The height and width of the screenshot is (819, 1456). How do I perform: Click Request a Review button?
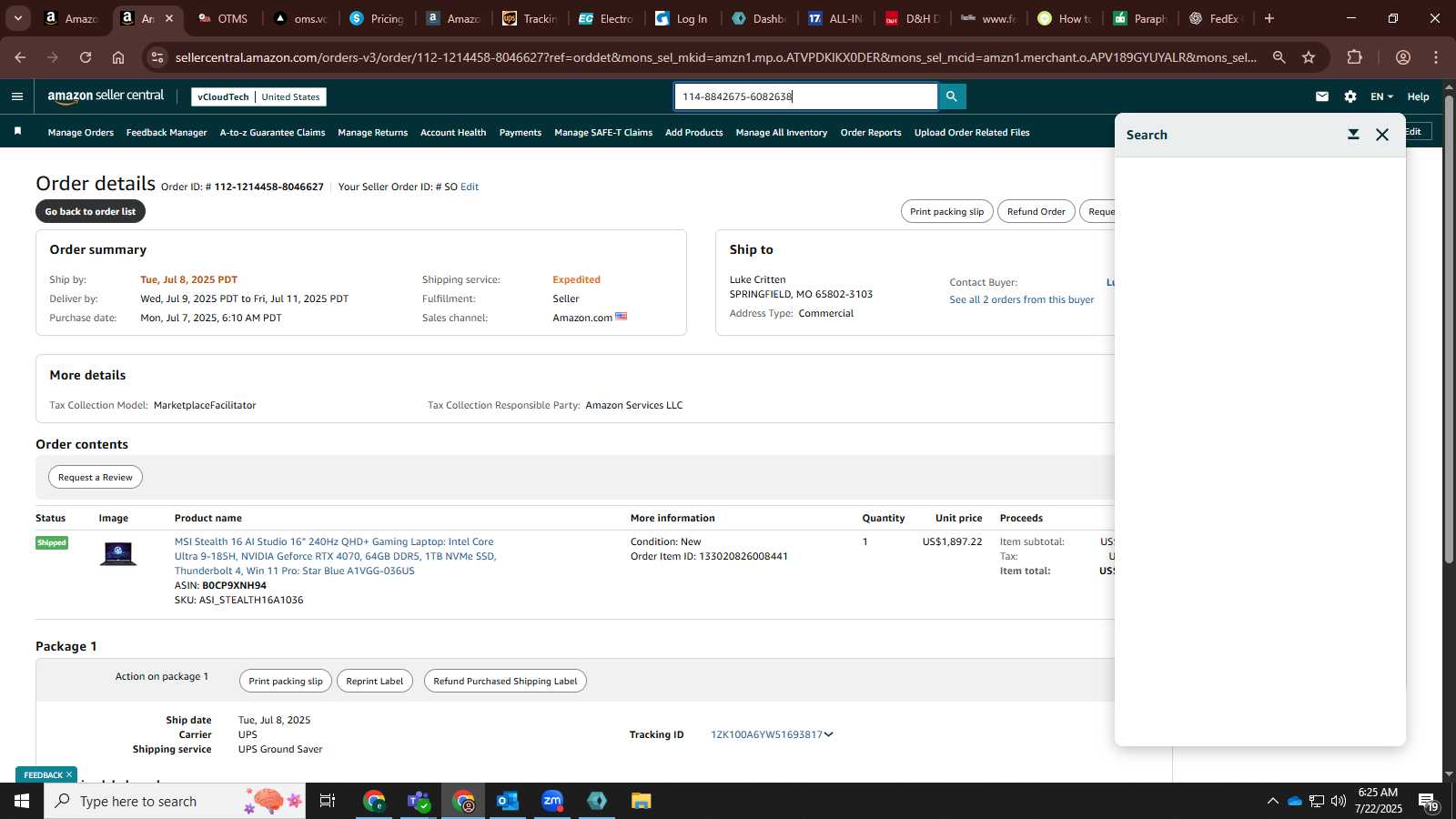click(96, 477)
